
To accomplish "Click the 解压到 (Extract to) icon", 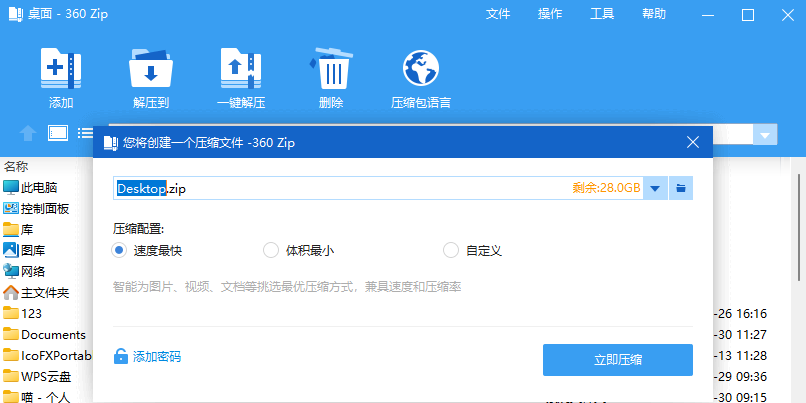I will 151,68.
